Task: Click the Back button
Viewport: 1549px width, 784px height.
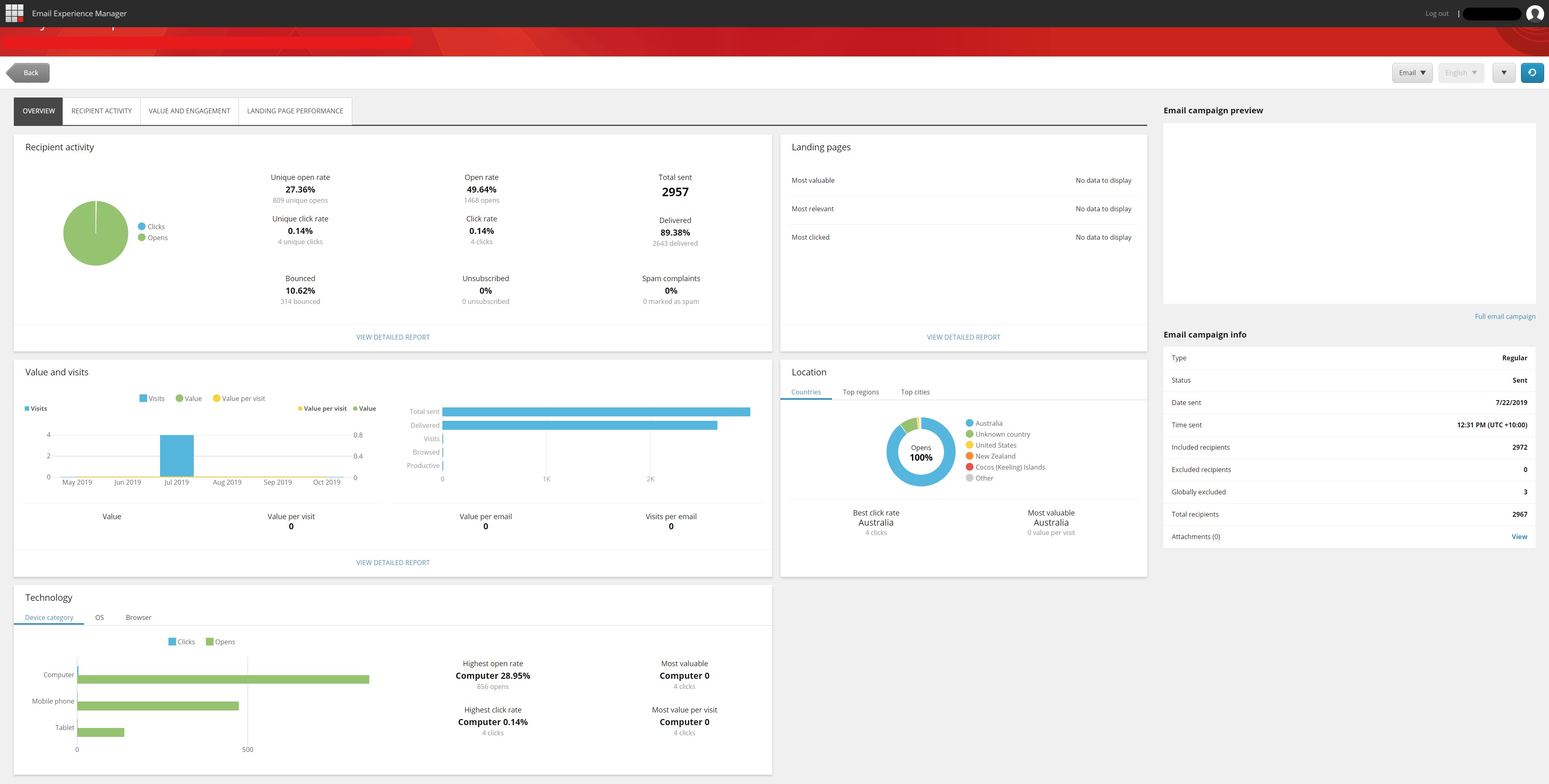Action: [28, 72]
